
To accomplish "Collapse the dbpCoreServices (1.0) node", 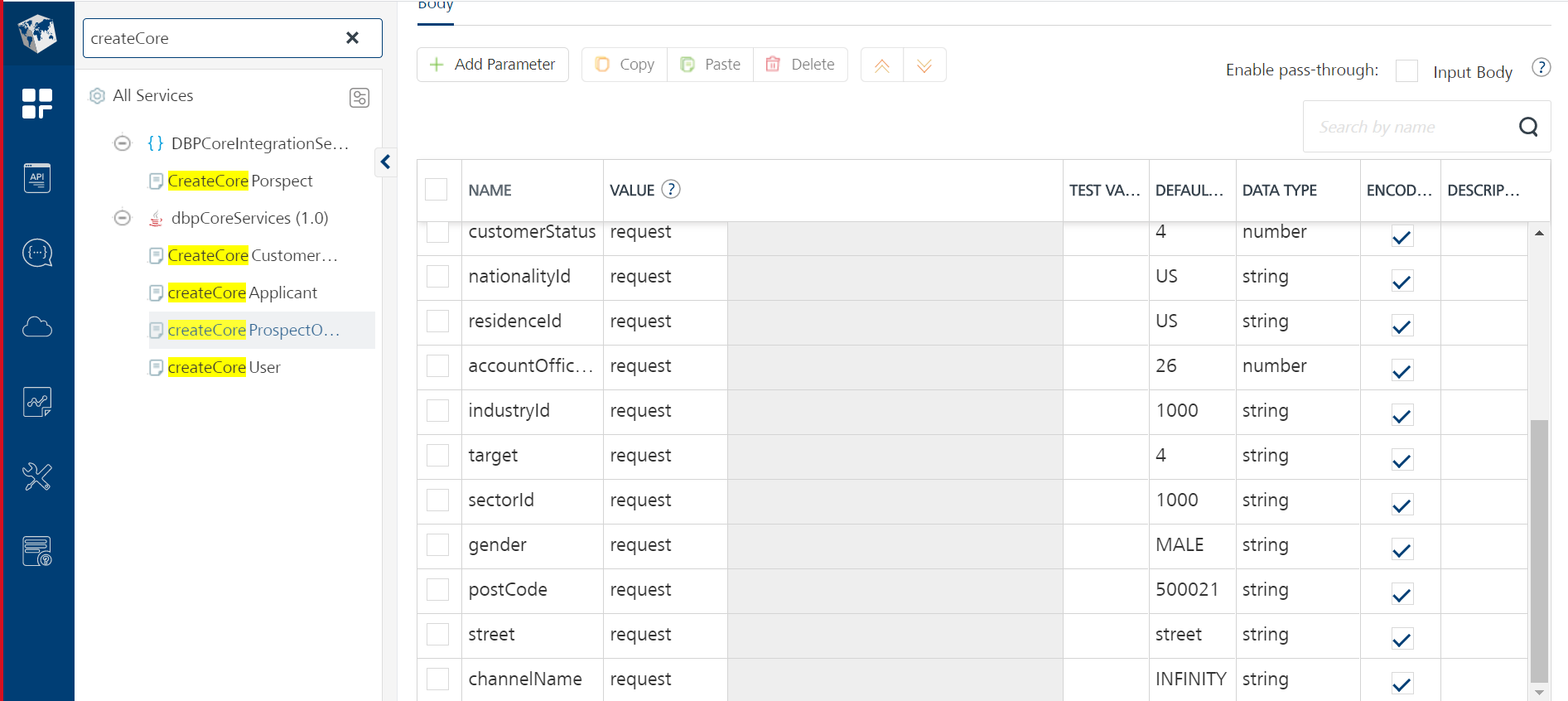I will click(x=123, y=218).
